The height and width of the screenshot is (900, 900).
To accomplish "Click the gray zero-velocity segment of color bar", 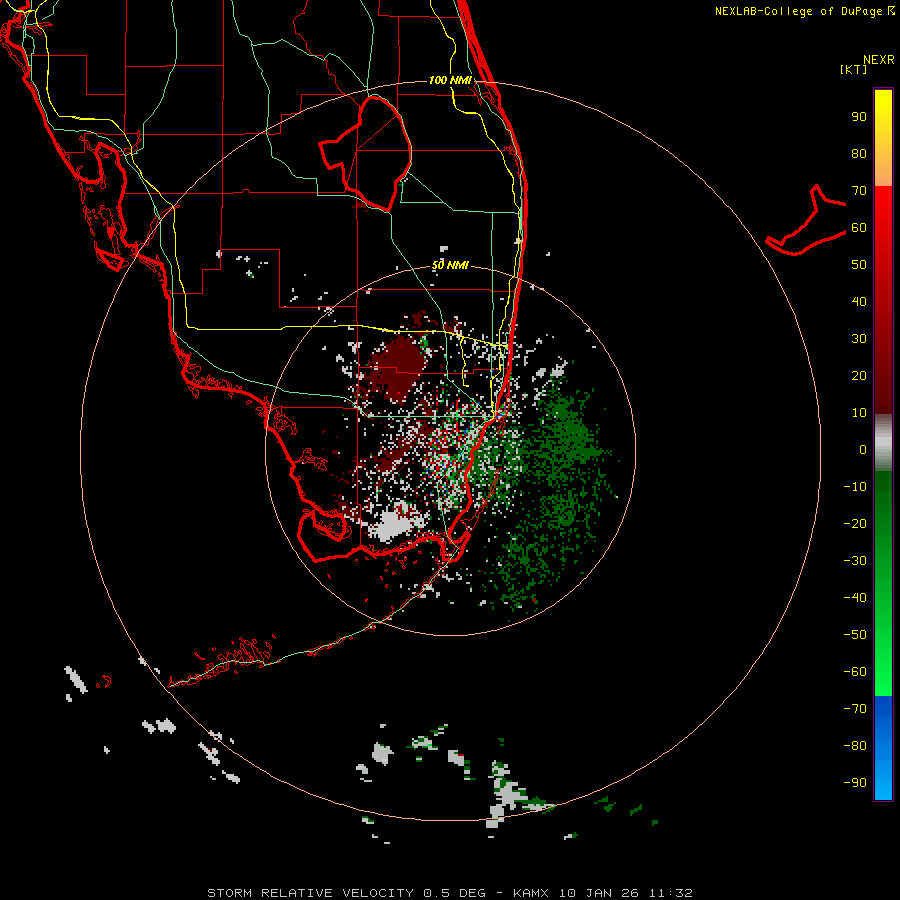I will 883,443.
